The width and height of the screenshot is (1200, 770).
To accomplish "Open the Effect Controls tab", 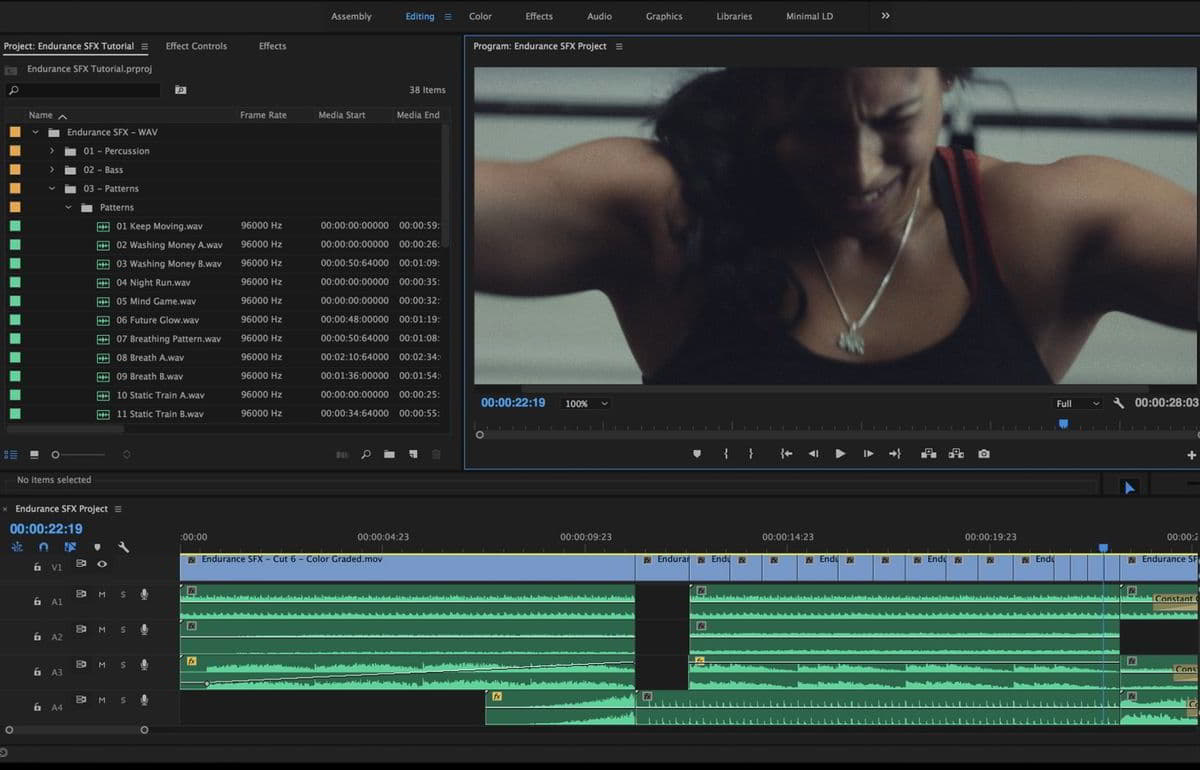I will point(196,45).
